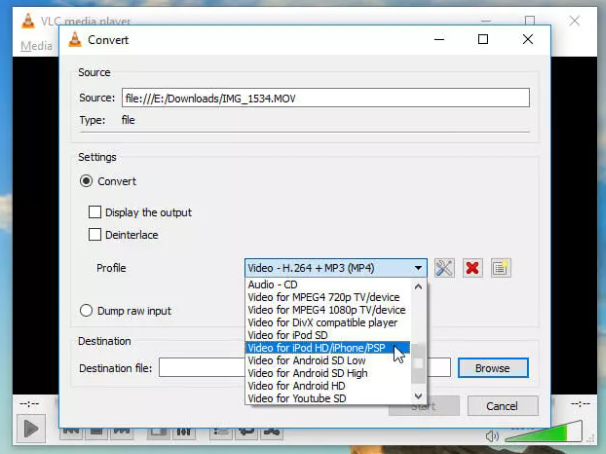The height and width of the screenshot is (454, 606).
Task: Choose Video for Android SD High profile
Action: 328,373
